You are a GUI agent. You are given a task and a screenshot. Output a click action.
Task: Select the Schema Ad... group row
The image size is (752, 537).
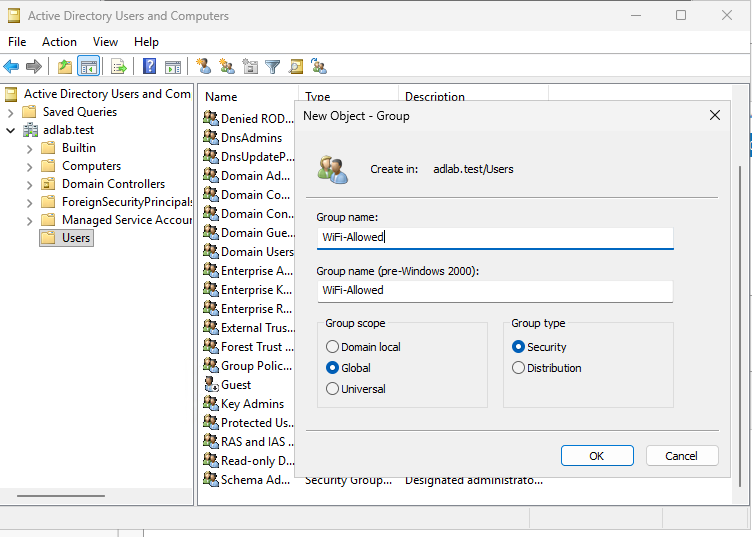click(247, 479)
